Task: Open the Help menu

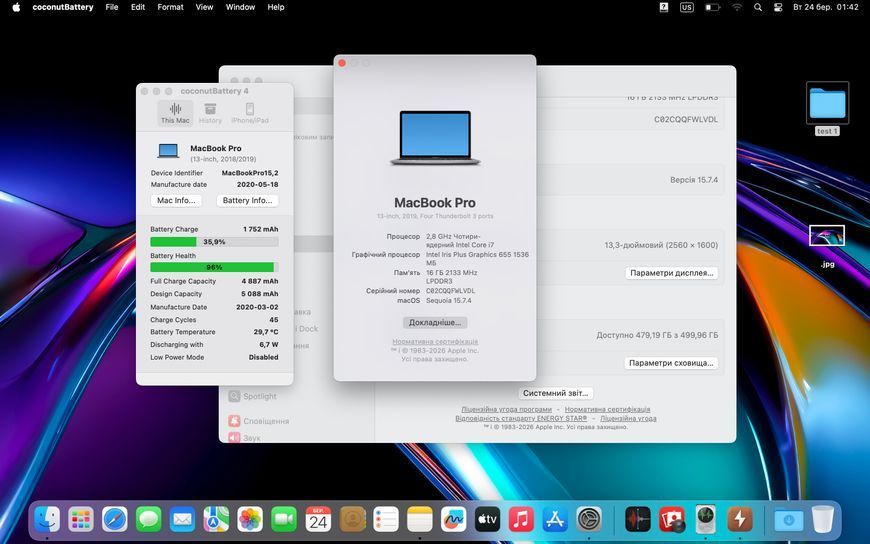Action: (276, 7)
